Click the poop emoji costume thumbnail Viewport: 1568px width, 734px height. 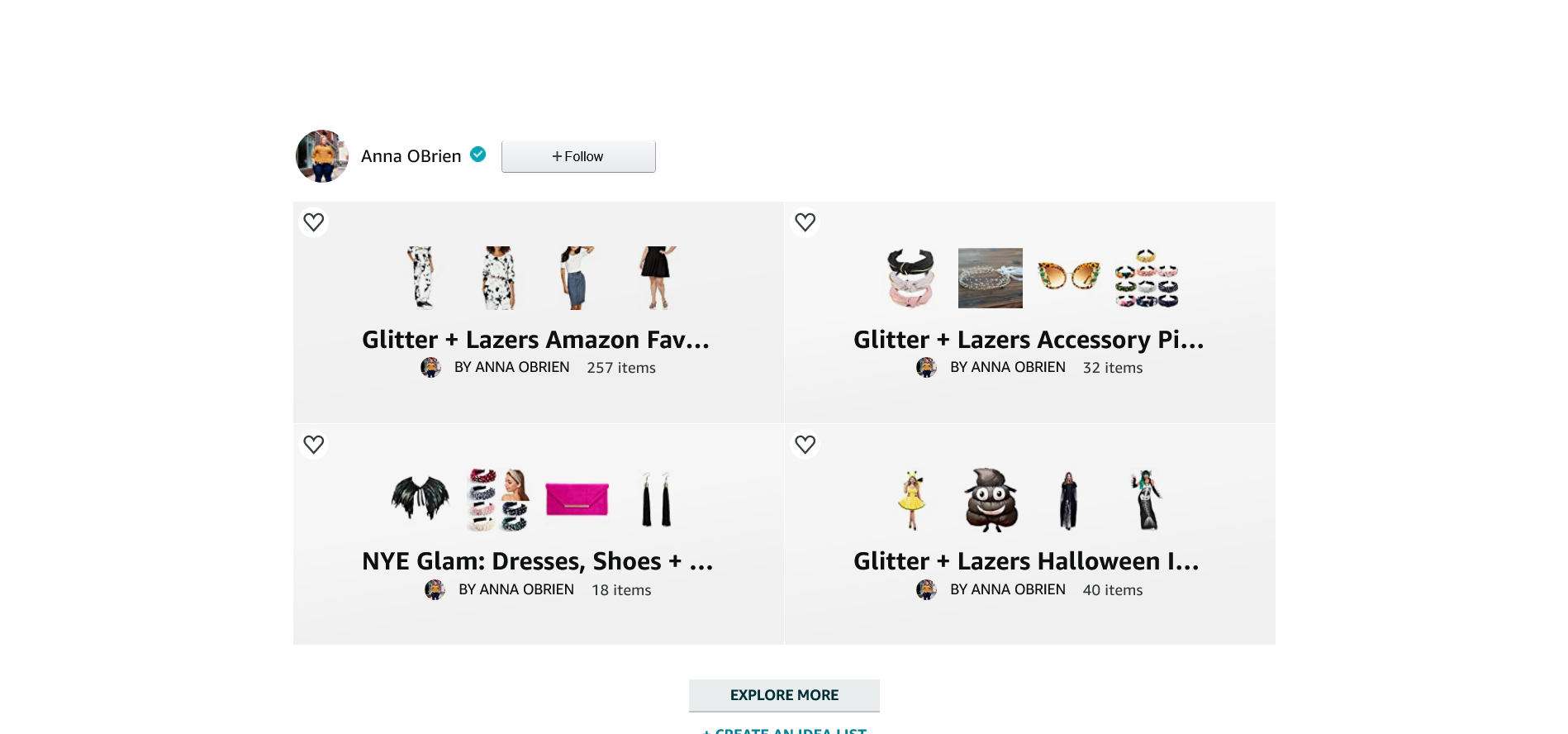click(991, 500)
